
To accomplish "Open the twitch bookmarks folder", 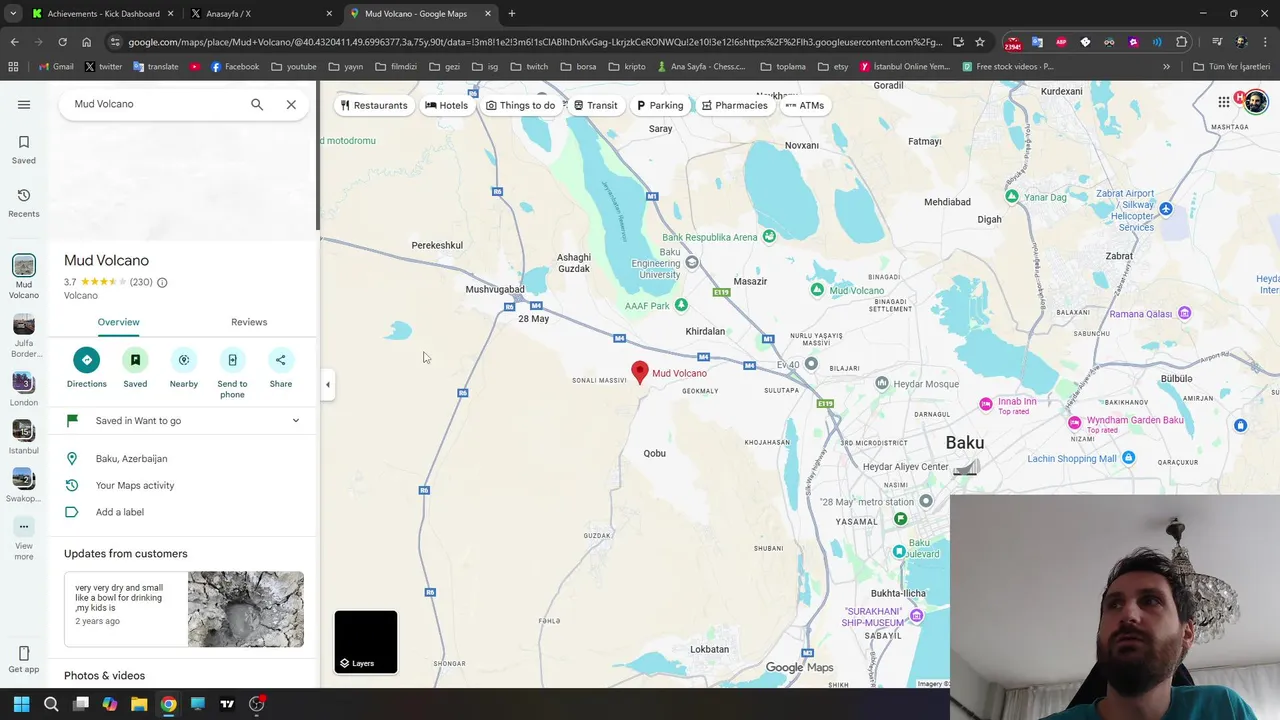I will (x=529, y=67).
